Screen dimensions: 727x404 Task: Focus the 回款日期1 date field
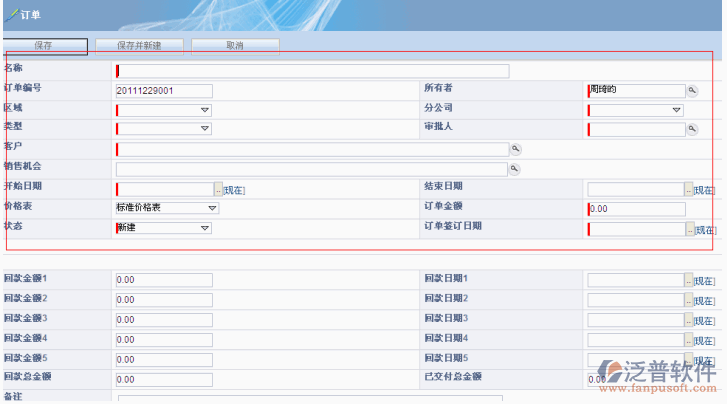(636, 280)
